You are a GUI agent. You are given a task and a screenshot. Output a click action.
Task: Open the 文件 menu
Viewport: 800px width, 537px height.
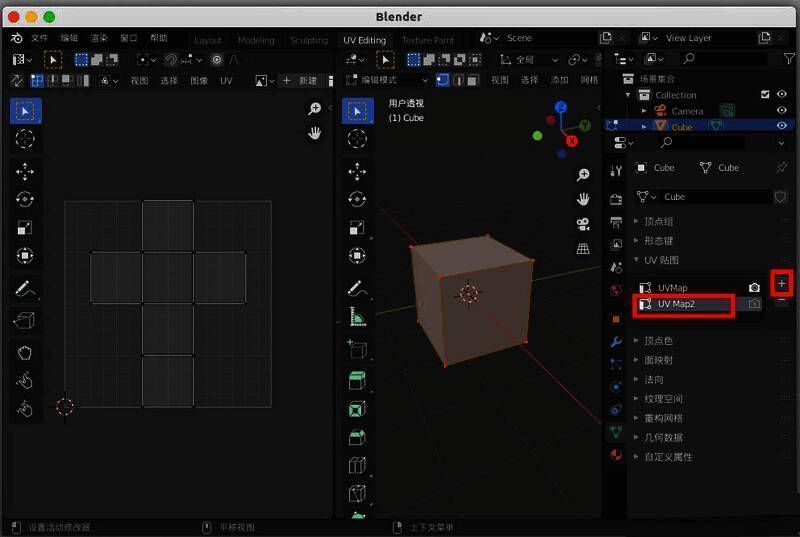[39, 38]
